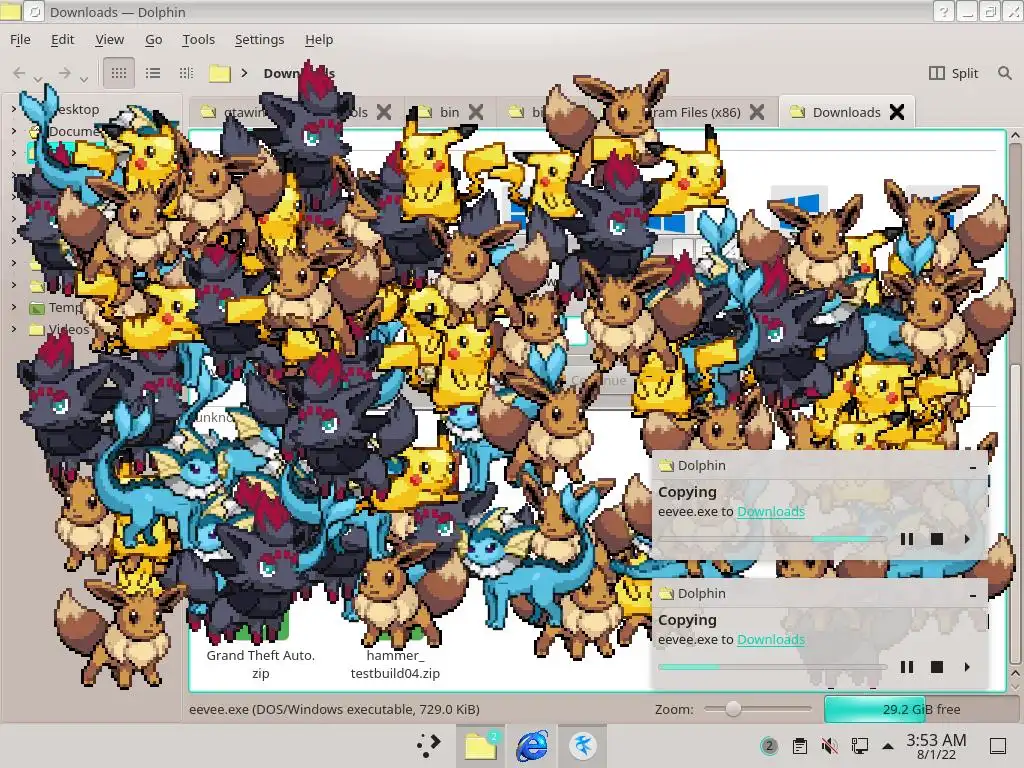This screenshot has height=768, width=1024.
Task: Switch to Details view mode
Action: (186, 72)
